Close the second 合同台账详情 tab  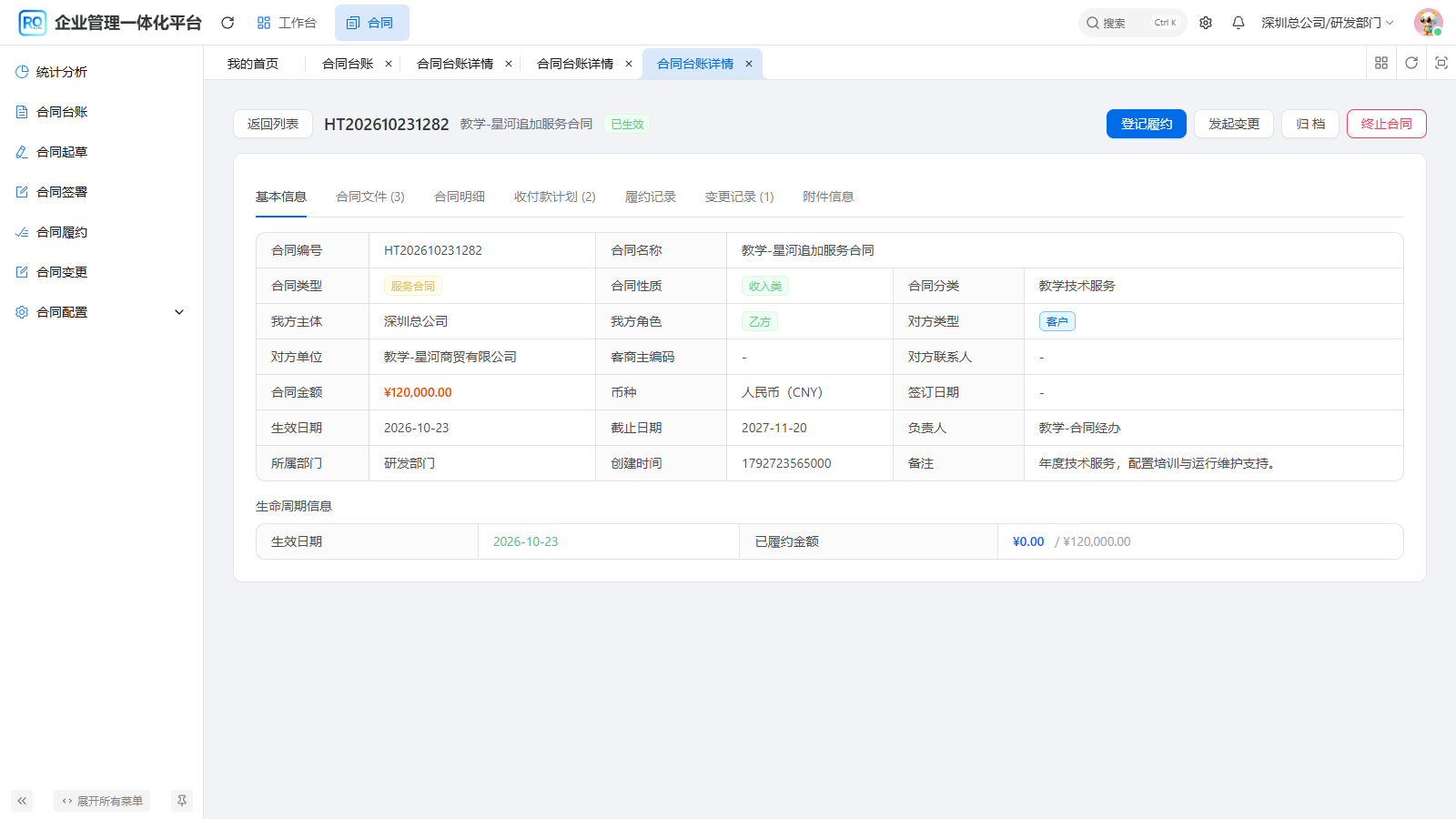[x=629, y=64]
